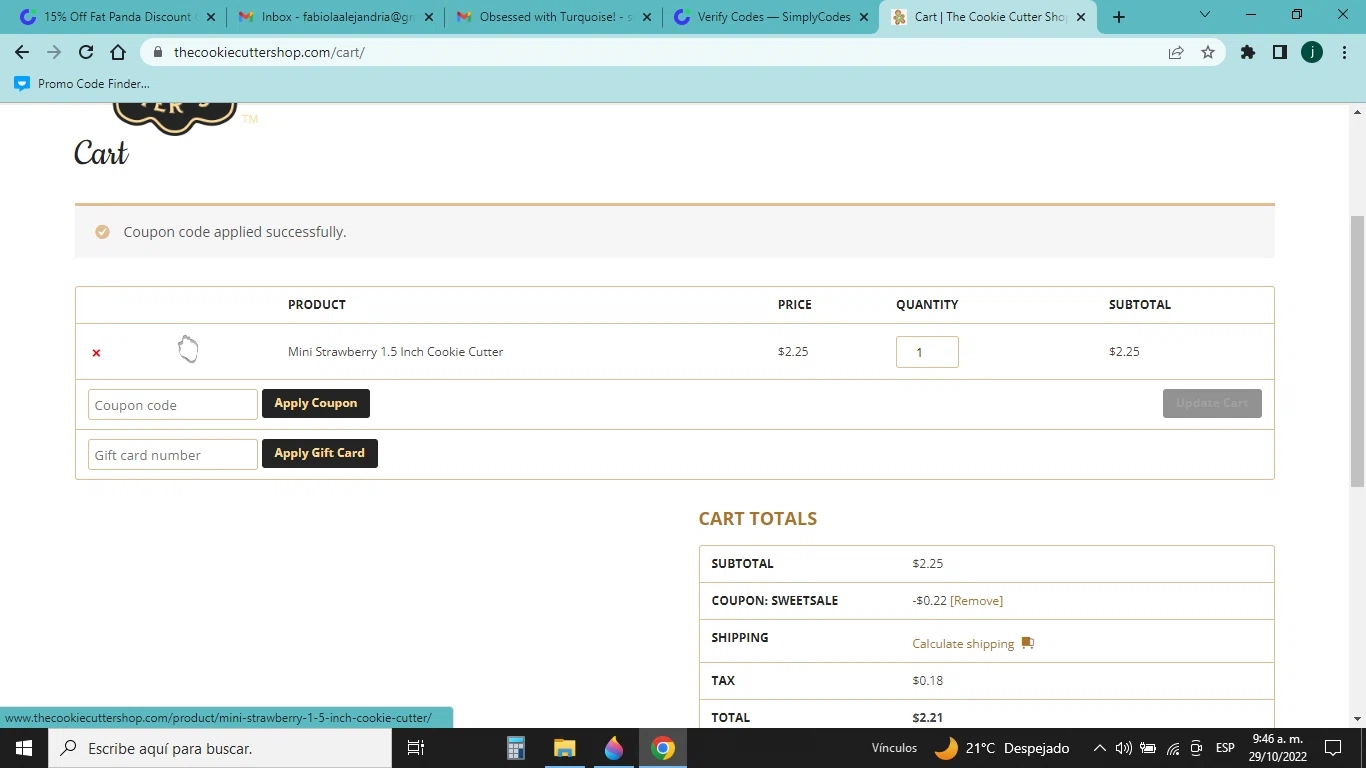Viewport: 1366px width, 768px height.
Task: Open the tab search dropdown chevron
Action: (x=1205, y=15)
